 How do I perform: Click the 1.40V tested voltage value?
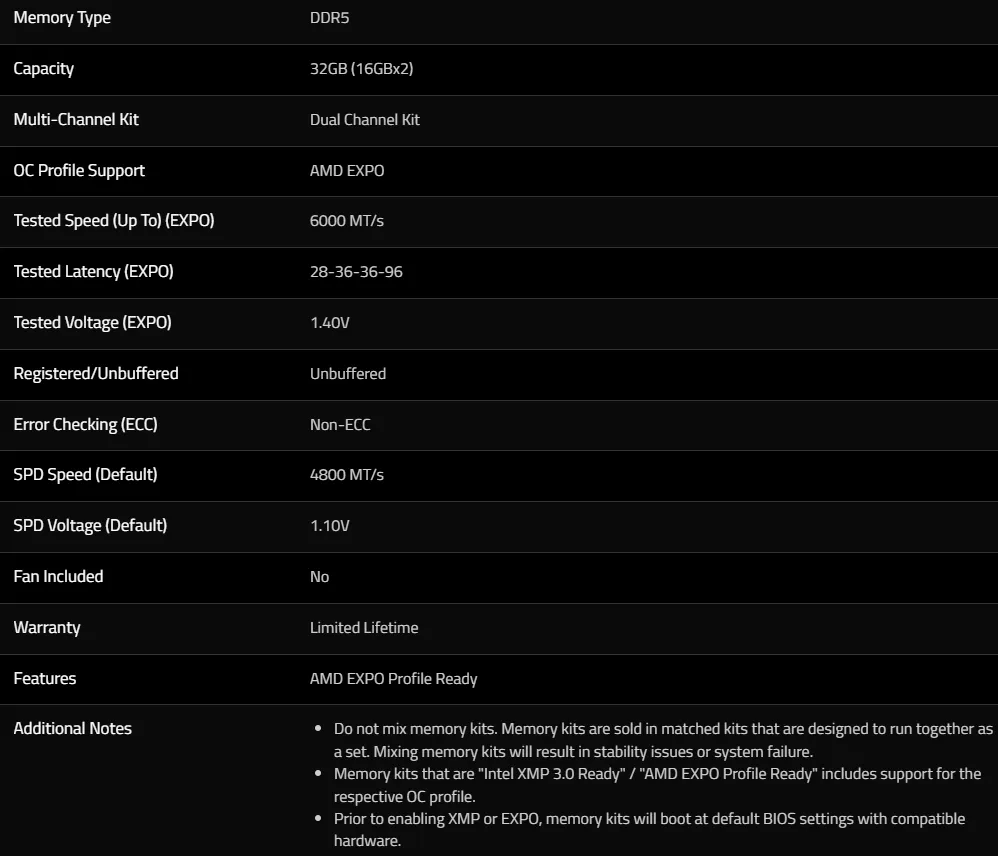click(329, 323)
